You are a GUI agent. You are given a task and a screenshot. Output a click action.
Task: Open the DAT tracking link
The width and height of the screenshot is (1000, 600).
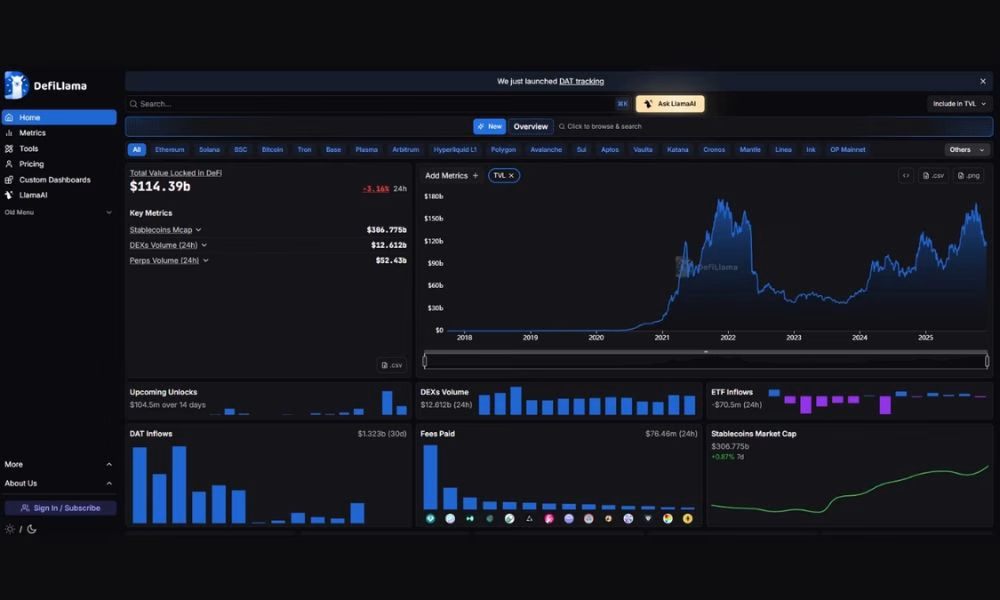click(x=581, y=81)
